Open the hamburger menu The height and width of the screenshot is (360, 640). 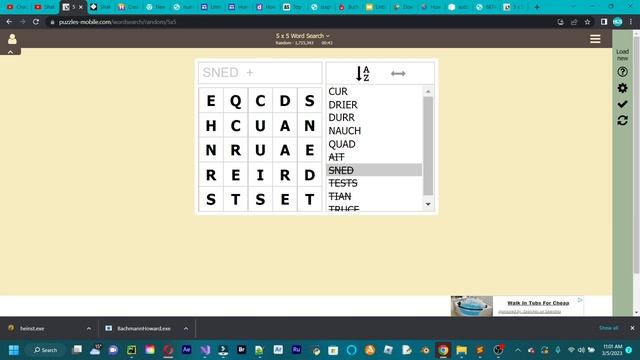(595, 39)
